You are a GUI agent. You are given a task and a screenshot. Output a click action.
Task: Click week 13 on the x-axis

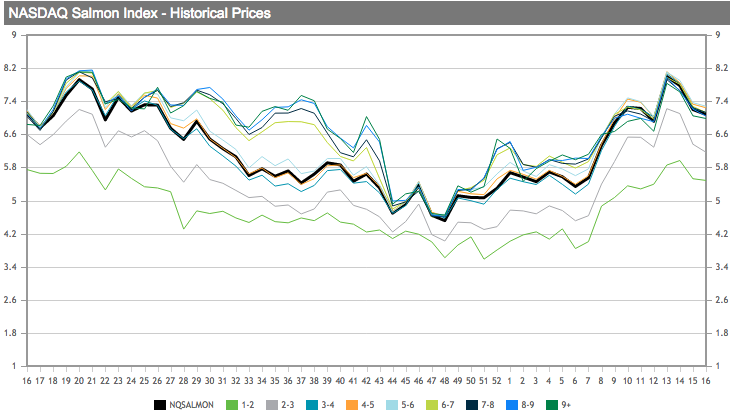pyautogui.click(x=666, y=381)
